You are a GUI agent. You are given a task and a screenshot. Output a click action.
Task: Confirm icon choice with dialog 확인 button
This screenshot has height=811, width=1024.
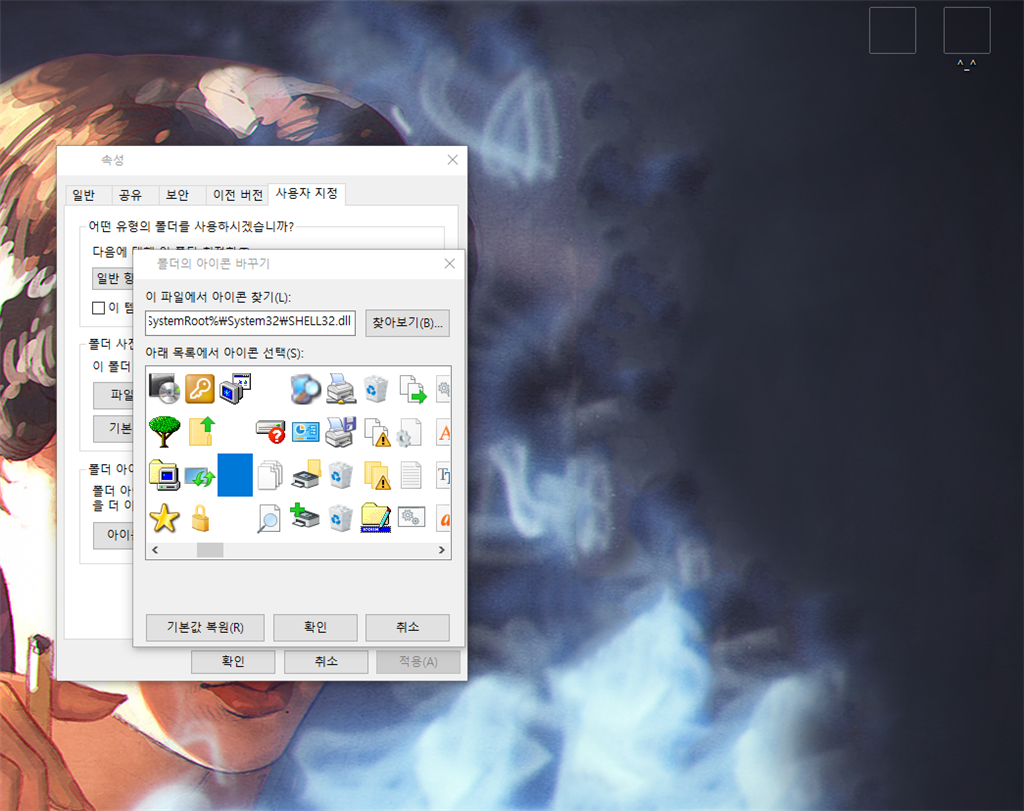pos(315,628)
